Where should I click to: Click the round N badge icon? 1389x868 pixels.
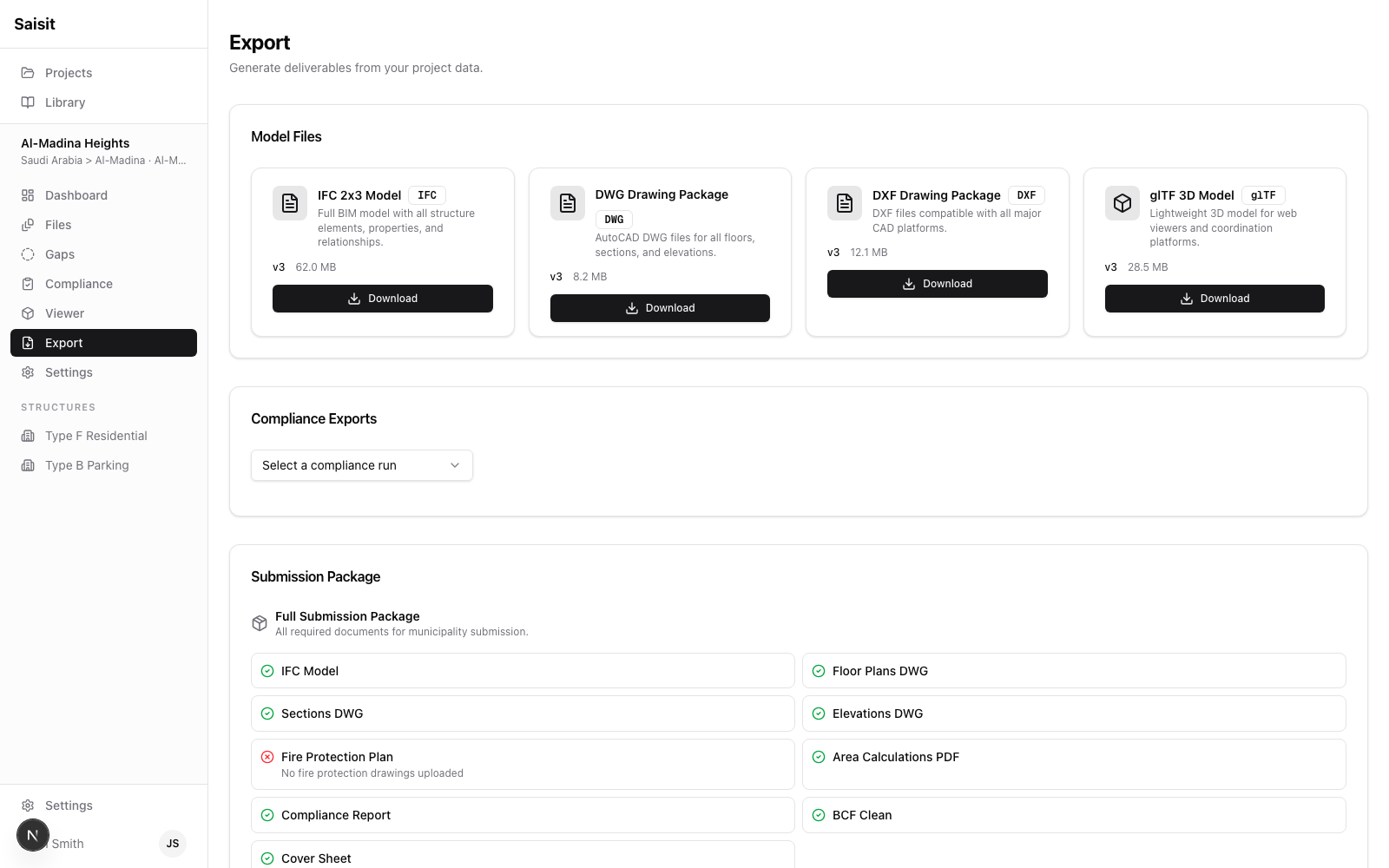coord(33,835)
